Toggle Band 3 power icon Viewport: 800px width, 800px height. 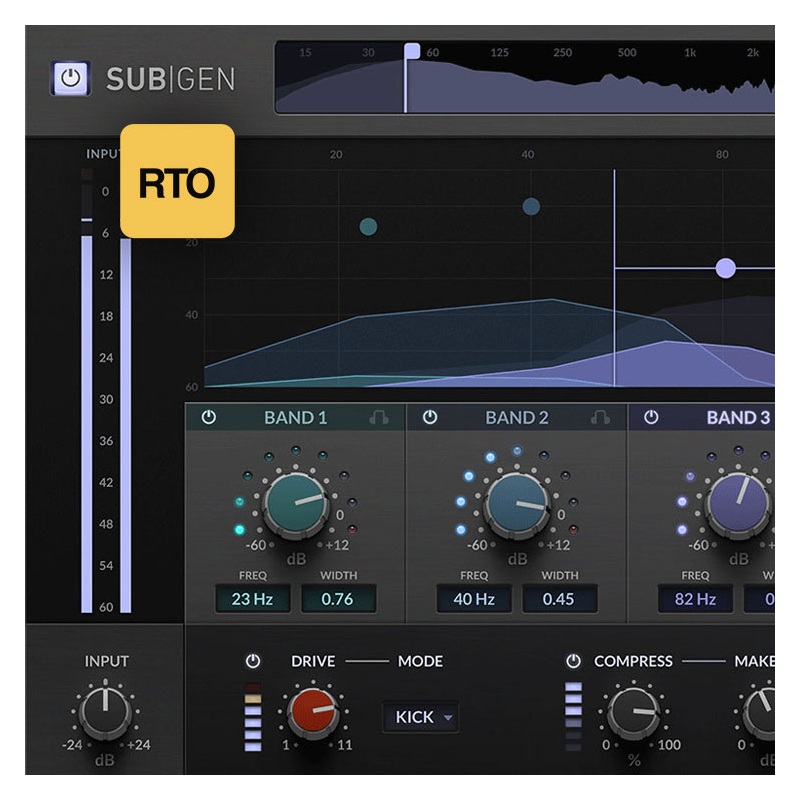pyautogui.click(x=651, y=418)
